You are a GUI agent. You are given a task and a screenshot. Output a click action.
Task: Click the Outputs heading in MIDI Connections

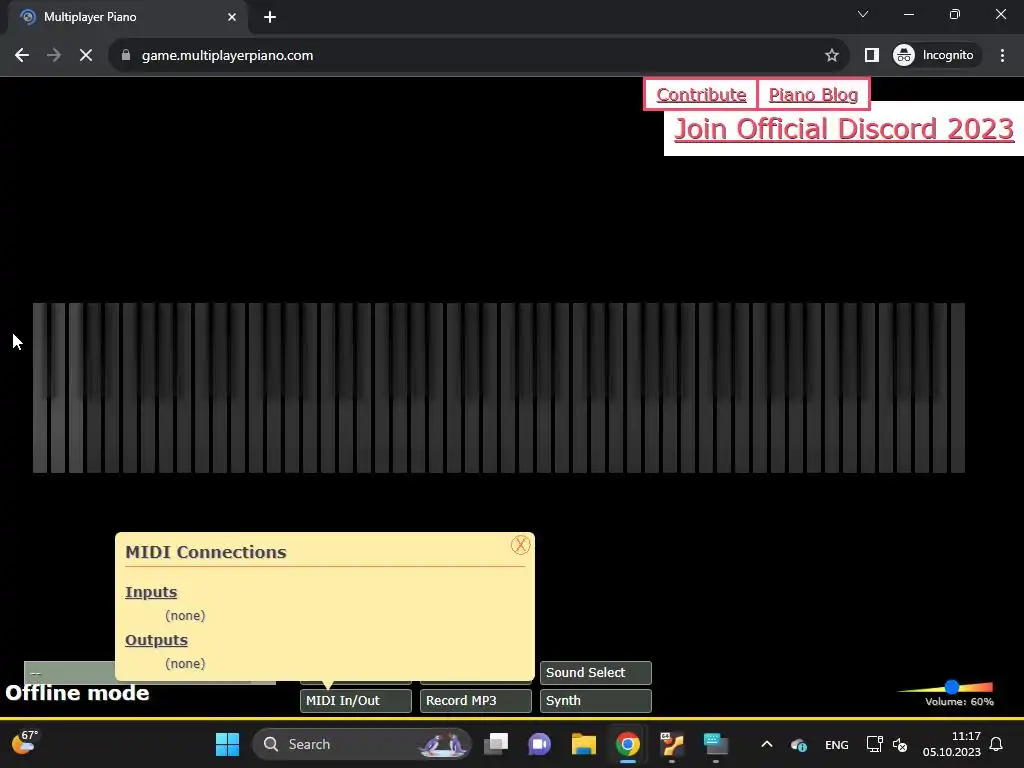pos(156,640)
